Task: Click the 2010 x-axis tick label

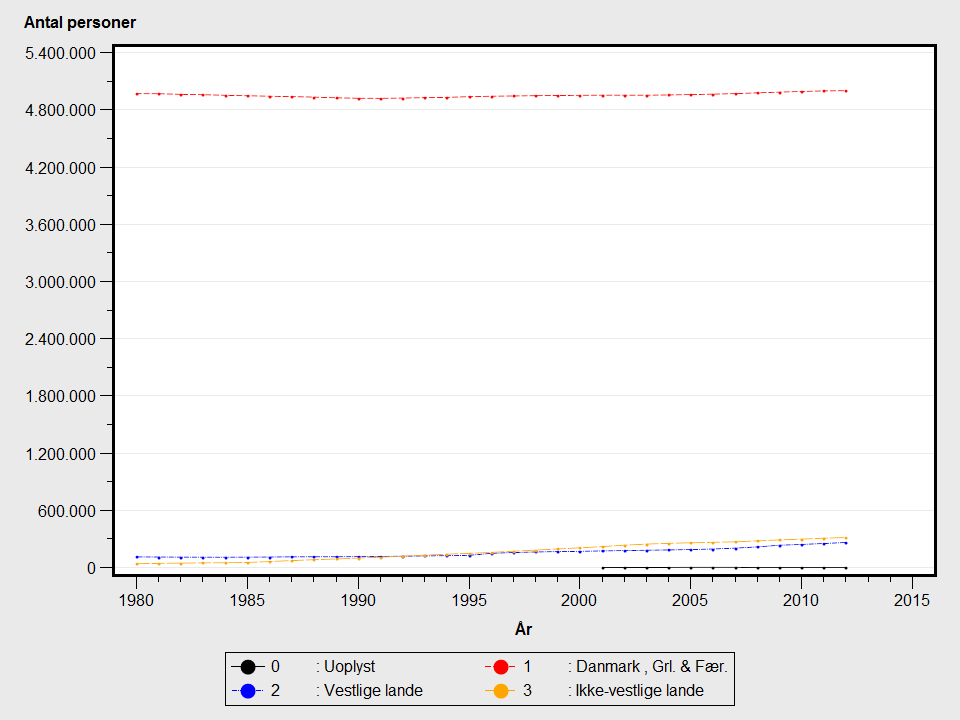Action: pos(800,600)
